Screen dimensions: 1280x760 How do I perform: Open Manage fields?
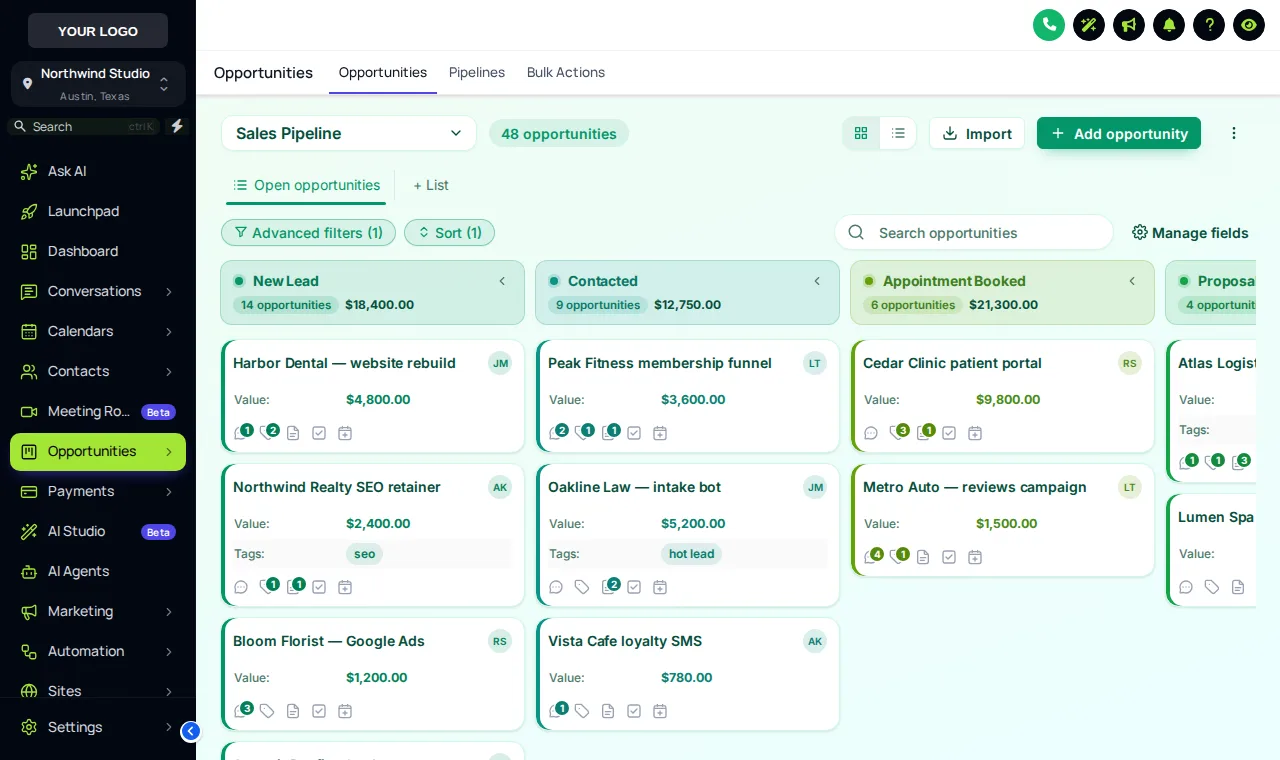(1190, 233)
